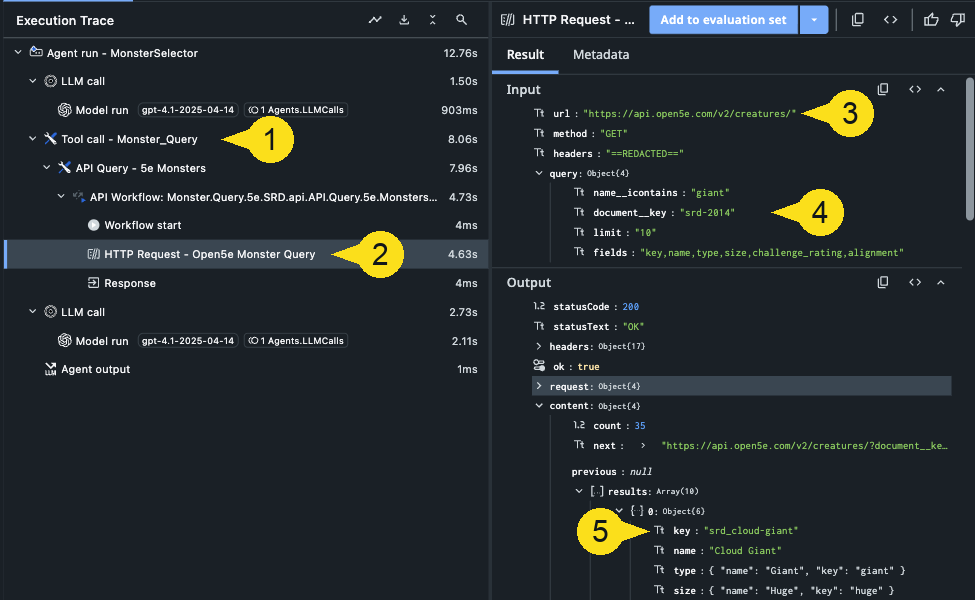Download the execution trace
The width and height of the screenshot is (975, 600).
tap(404, 20)
